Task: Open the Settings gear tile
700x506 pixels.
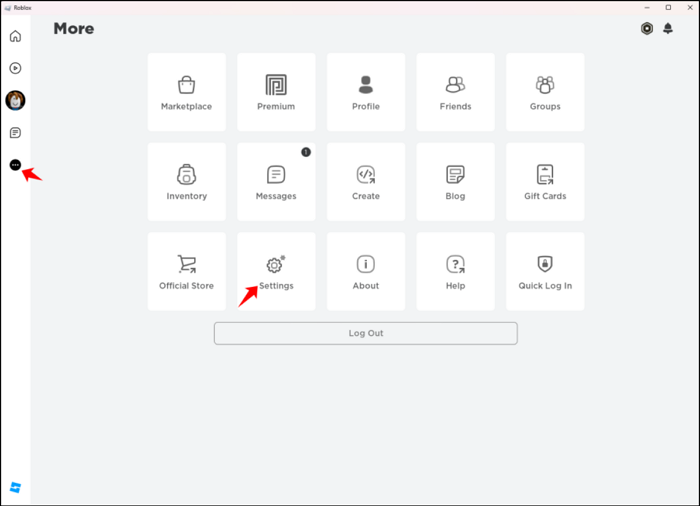Action: [276, 271]
